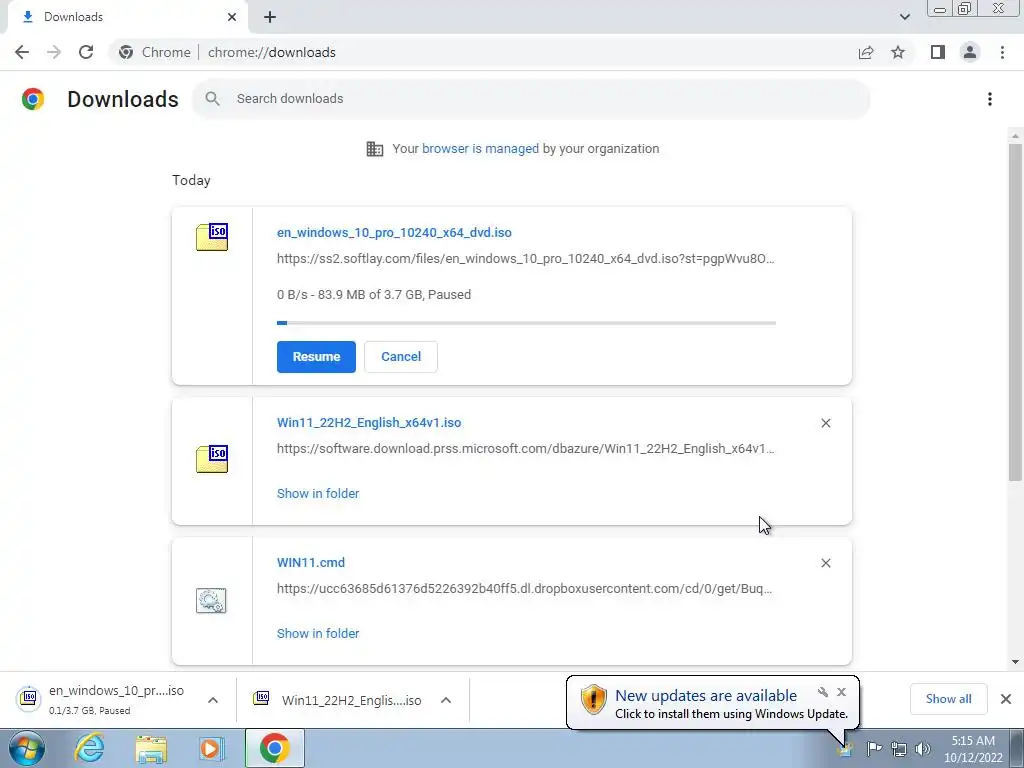The image size is (1024, 768).
Task: Open Win11_22H2_Englis....iso in download shelf
Action: (338, 700)
